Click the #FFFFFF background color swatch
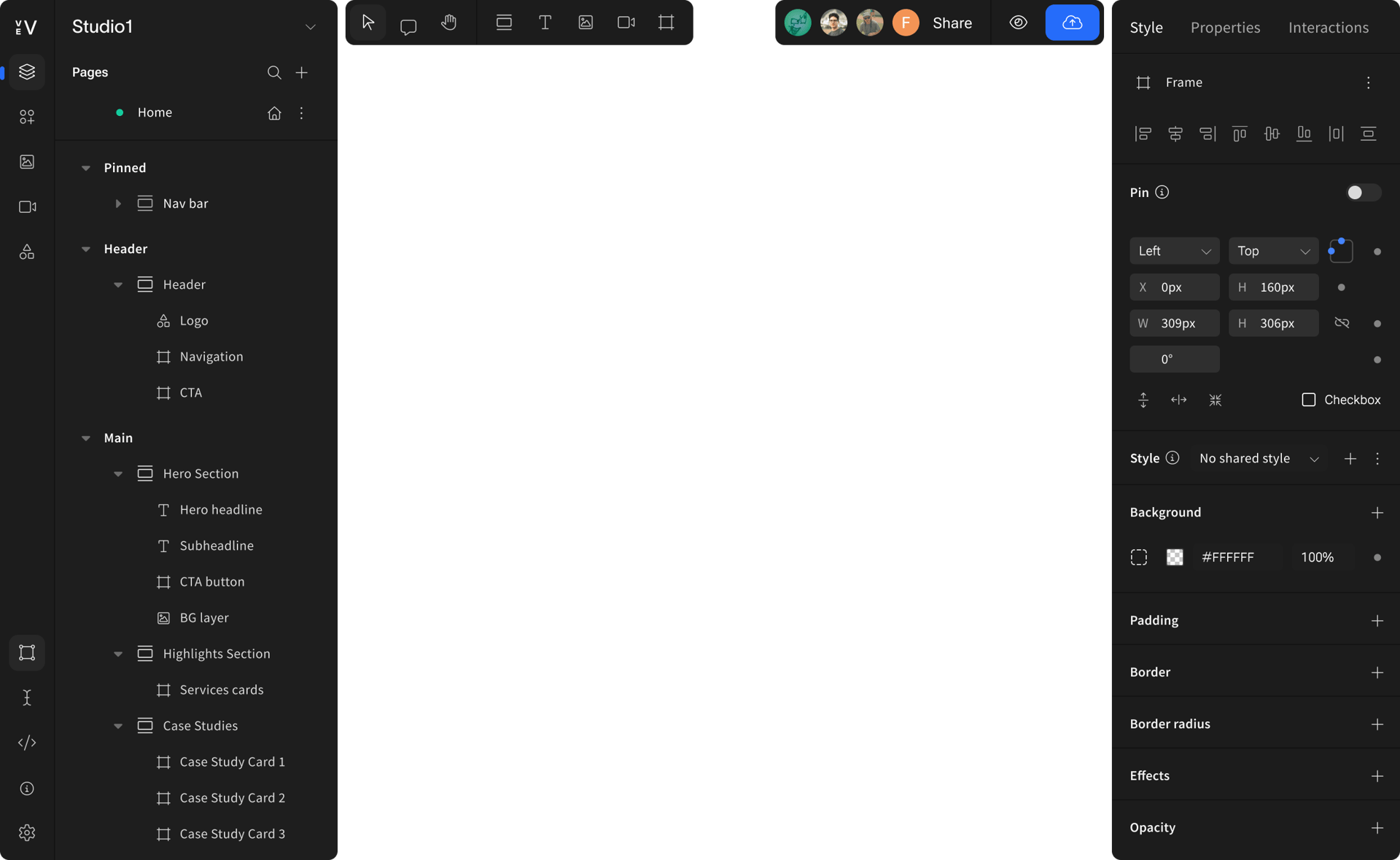Image resolution: width=1400 pixels, height=860 pixels. pos(1175,557)
